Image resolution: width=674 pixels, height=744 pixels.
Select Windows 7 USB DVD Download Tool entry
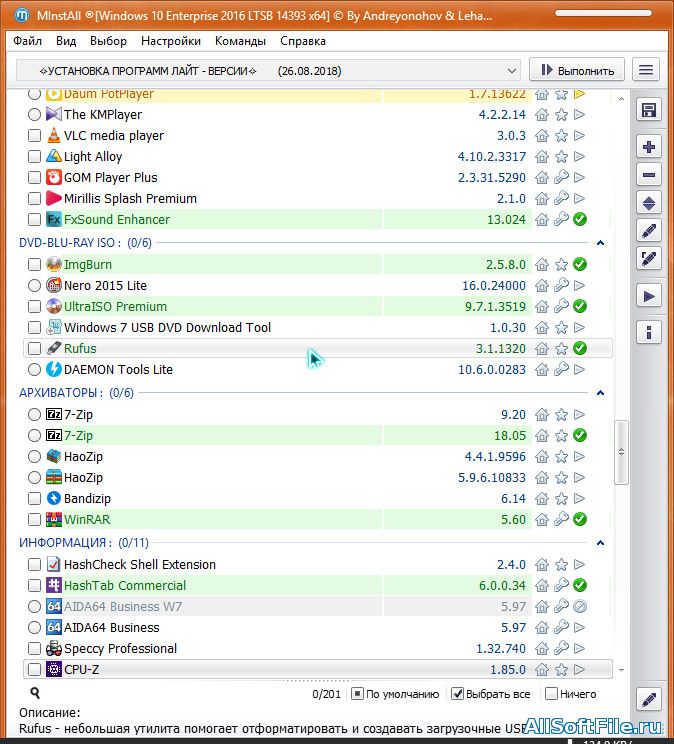[167, 328]
